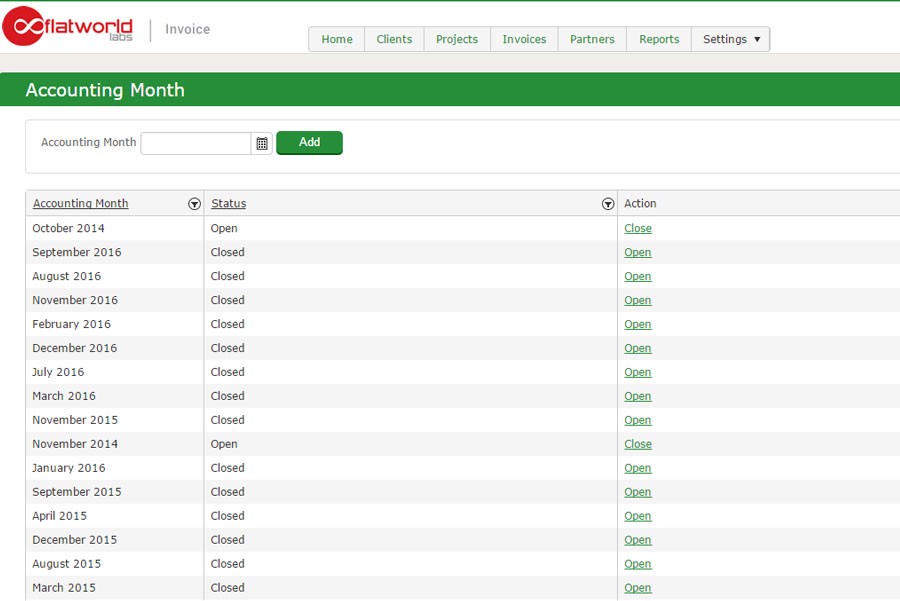Reopen the September 2016 accounting month

[x=637, y=252]
